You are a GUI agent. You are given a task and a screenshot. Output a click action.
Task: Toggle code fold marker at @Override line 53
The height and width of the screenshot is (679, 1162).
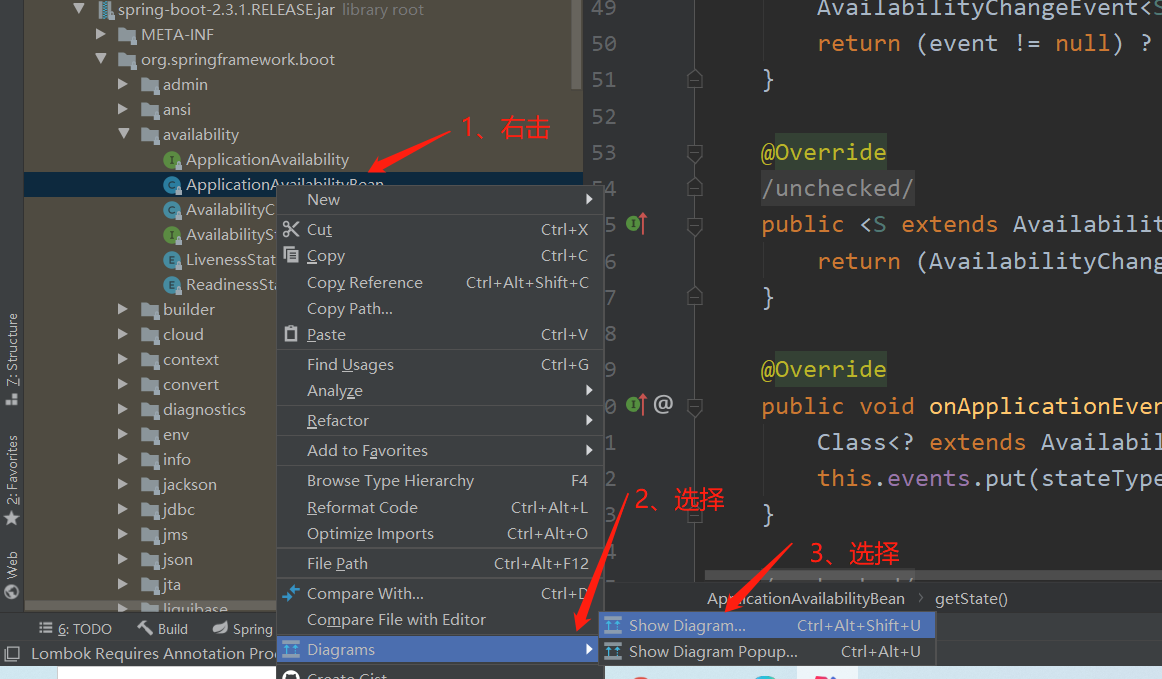(x=694, y=153)
